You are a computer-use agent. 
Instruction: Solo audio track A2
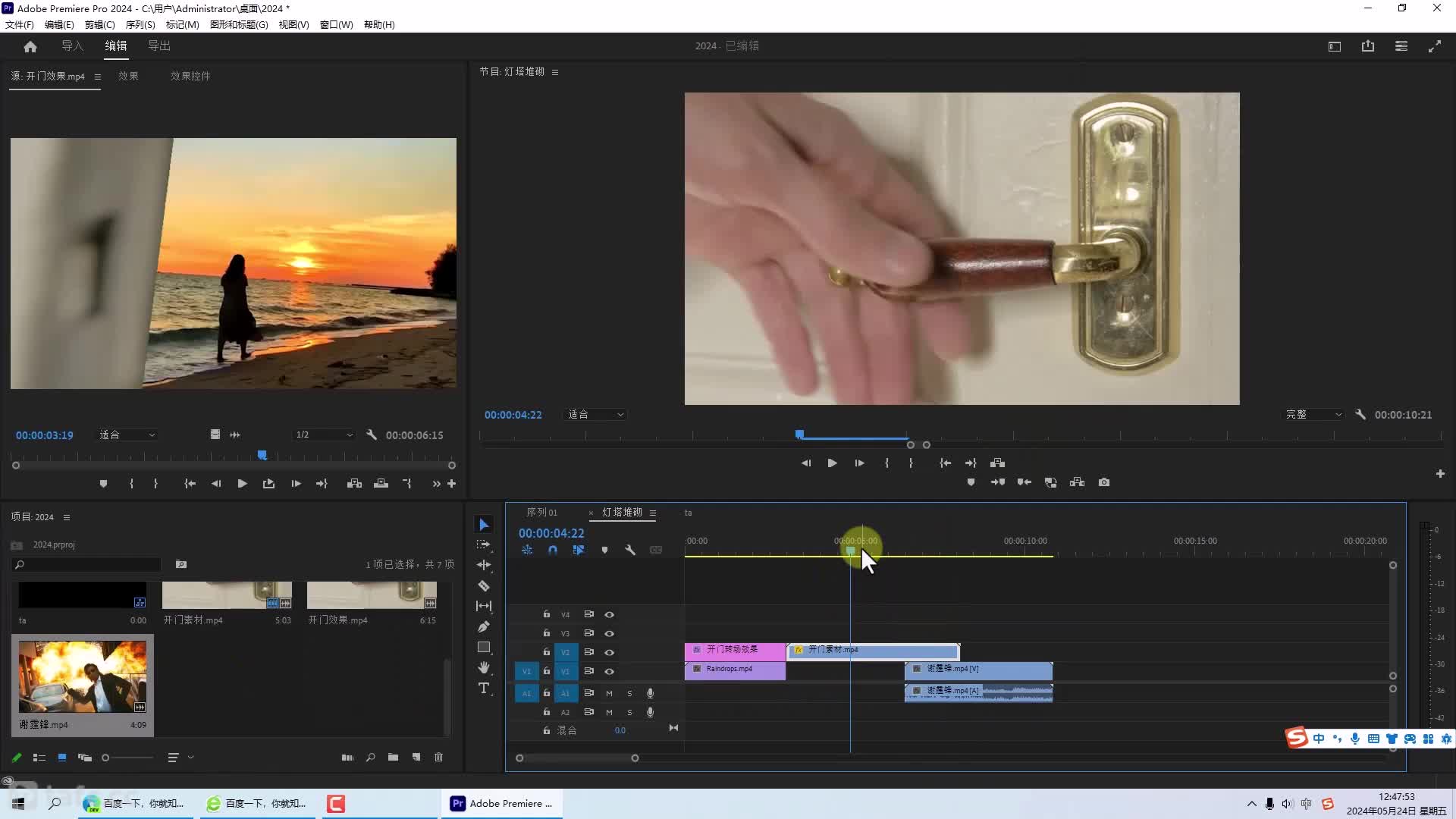click(x=629, y=713)
